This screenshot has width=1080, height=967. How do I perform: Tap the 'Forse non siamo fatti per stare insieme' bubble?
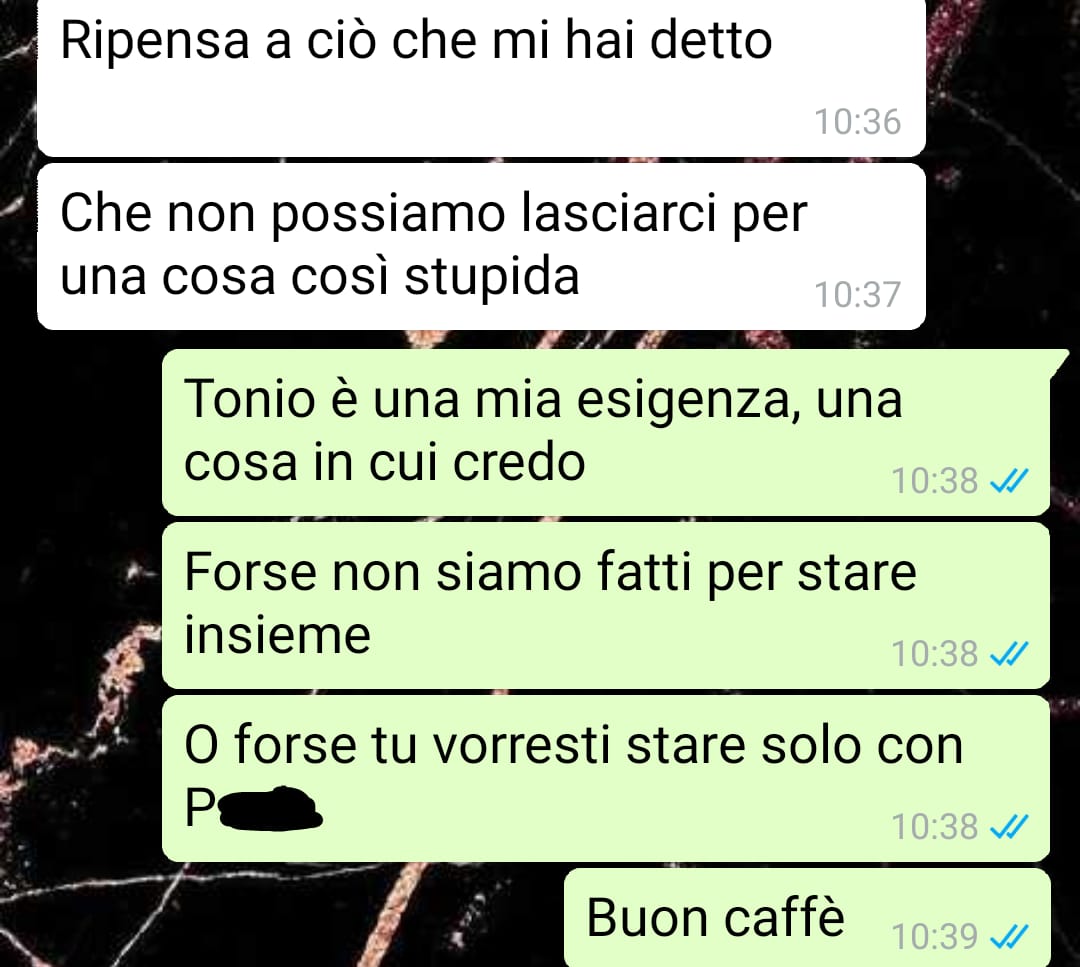point(606,605)
